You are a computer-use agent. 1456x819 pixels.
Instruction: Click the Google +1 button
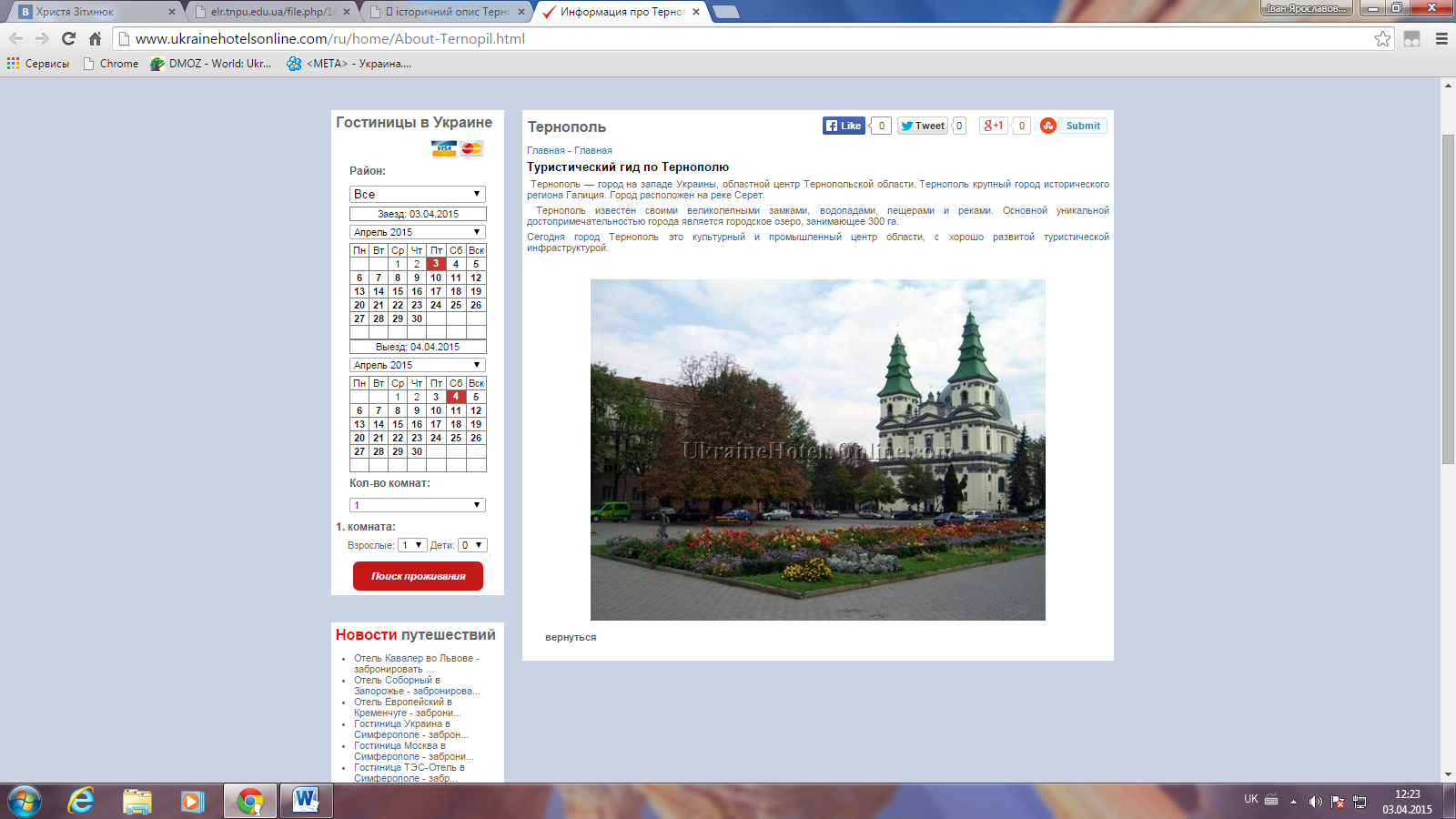coord(993,126)
